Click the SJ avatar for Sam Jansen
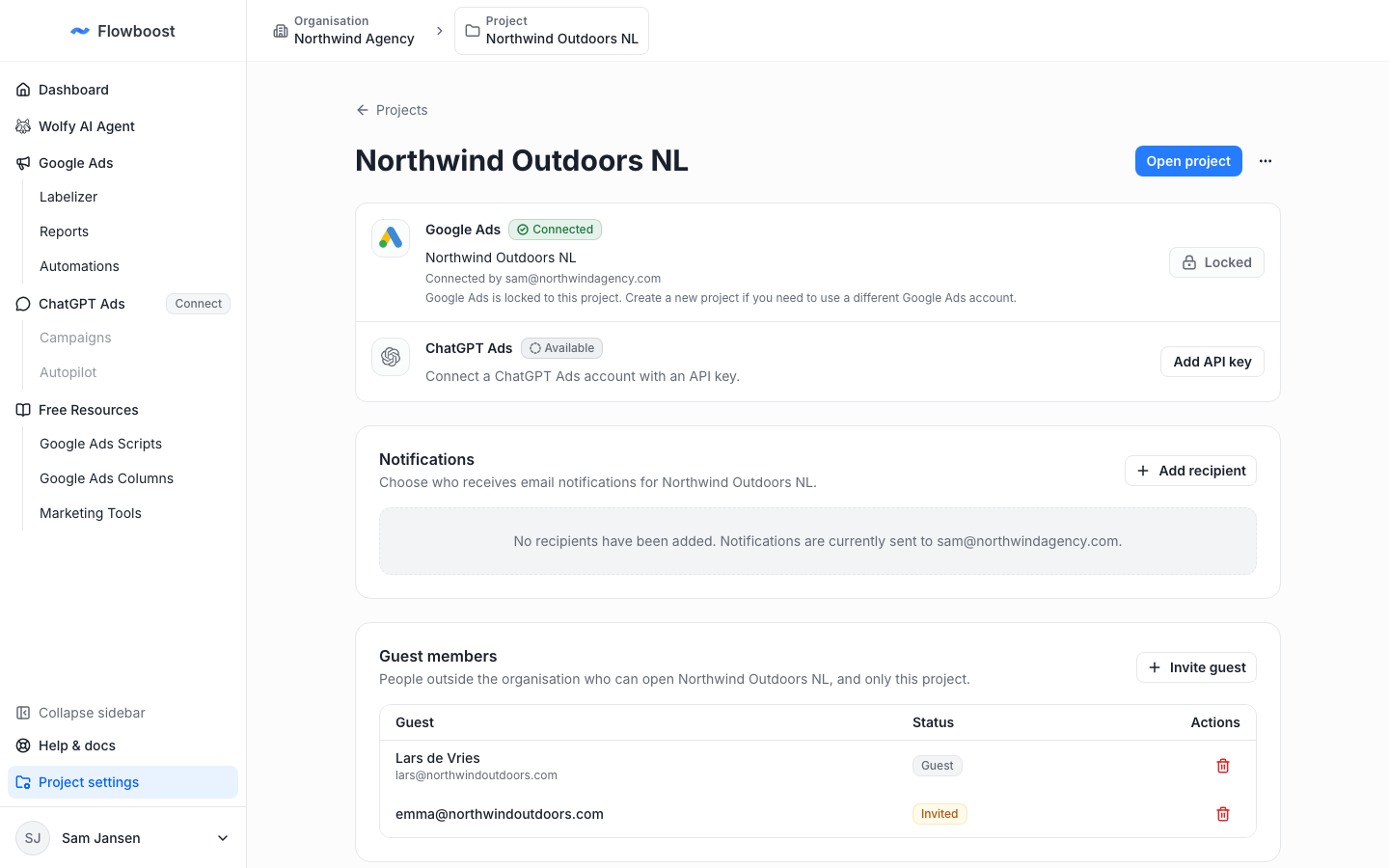 33,838
